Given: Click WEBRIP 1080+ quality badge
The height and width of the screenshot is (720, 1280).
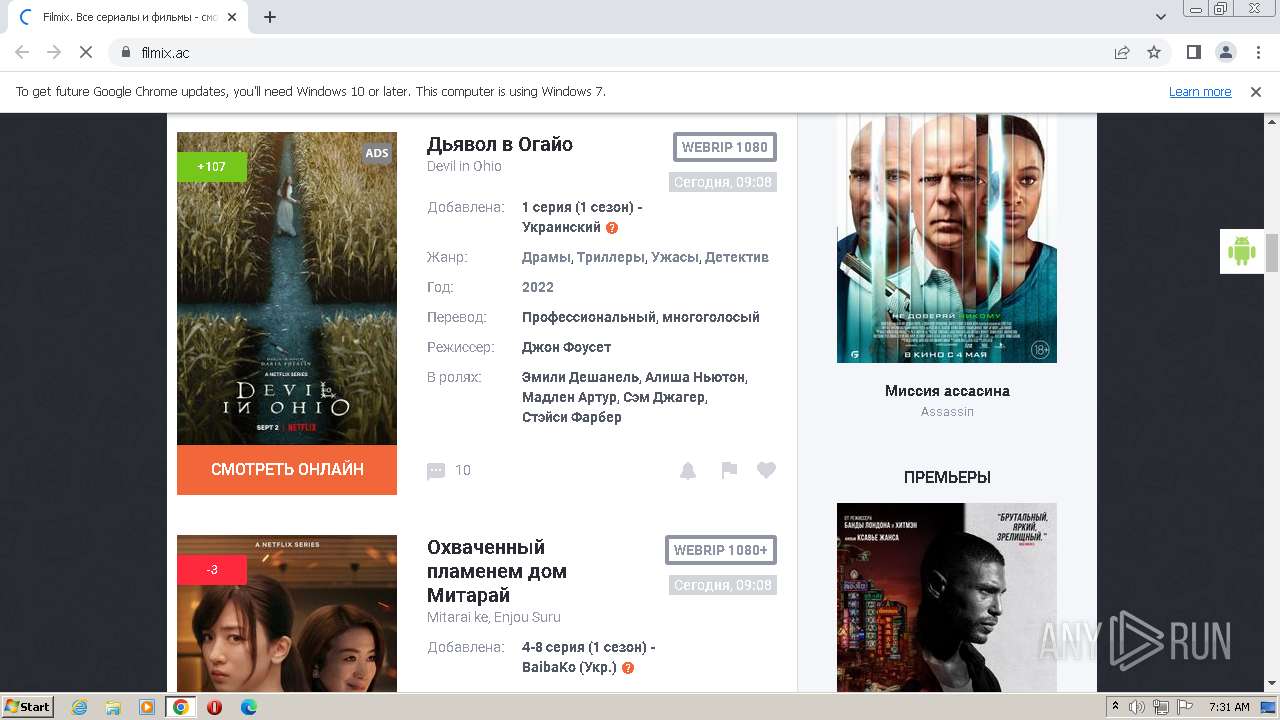Looking at the screenshot, I should pos(721,550).
